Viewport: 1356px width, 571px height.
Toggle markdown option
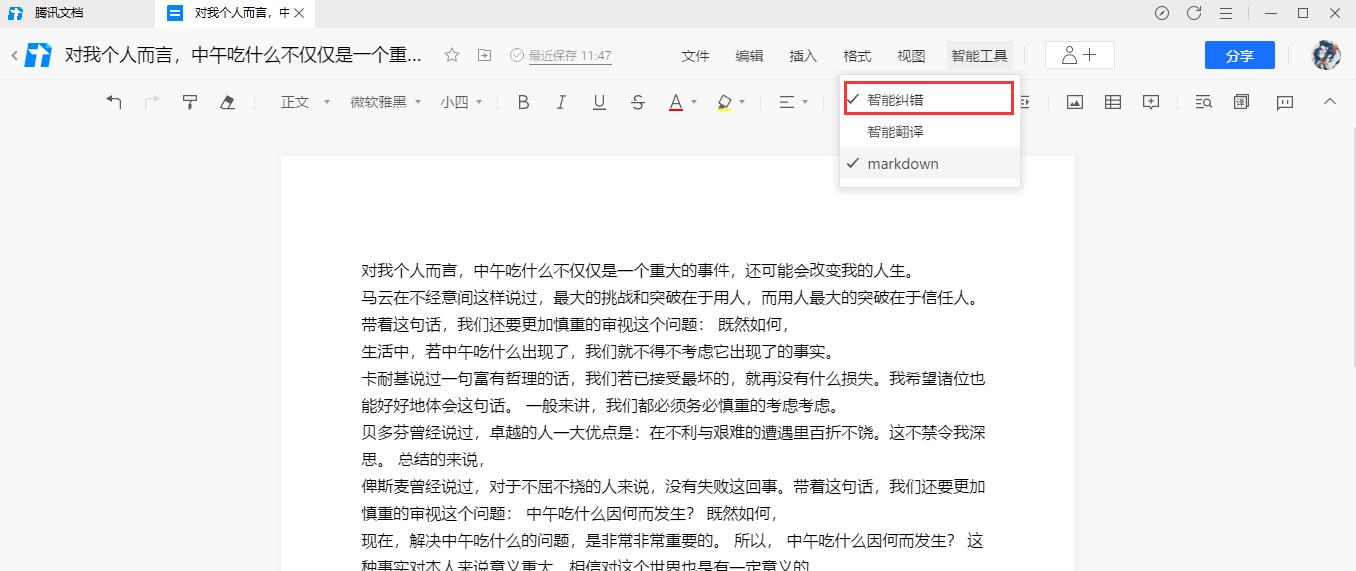pos(929,163)
